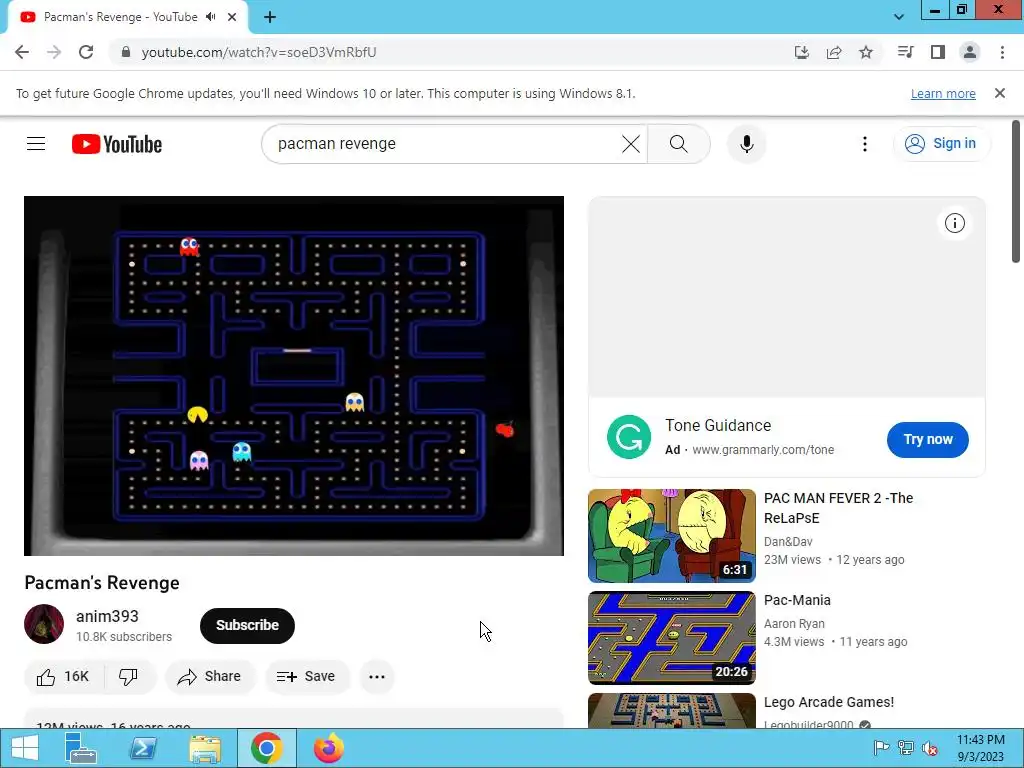Click the Tone Guidance ad title
This screenshot has height=768, width=1024.
click(718, 426)
